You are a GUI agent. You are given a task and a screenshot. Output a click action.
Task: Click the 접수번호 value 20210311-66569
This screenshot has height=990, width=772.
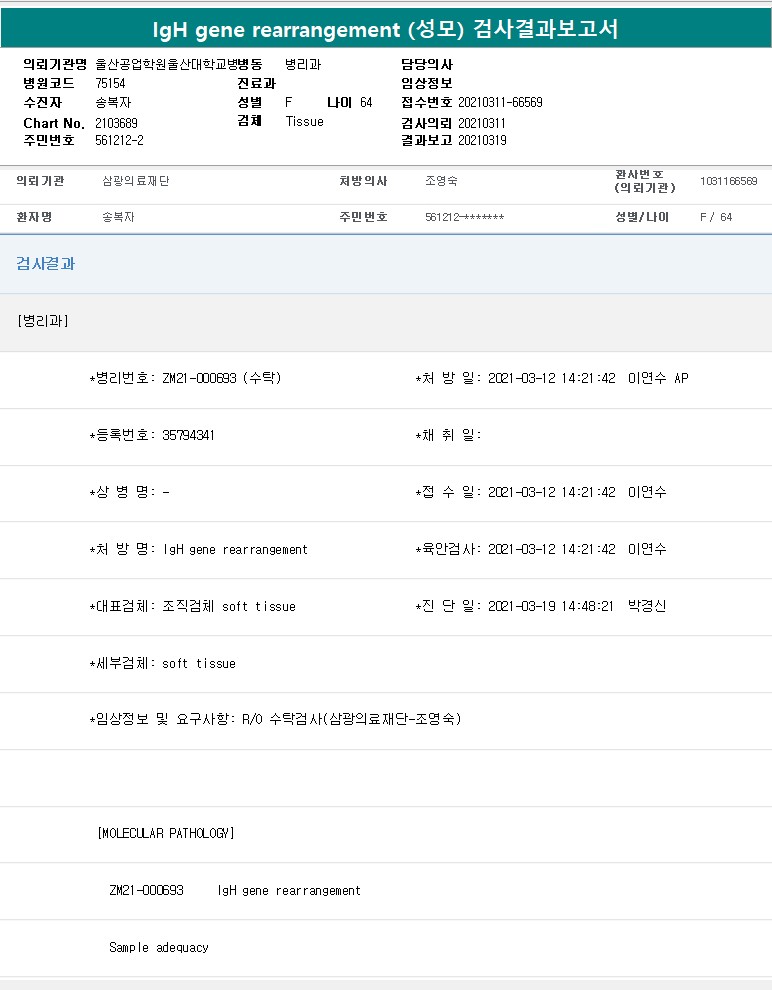500,102
